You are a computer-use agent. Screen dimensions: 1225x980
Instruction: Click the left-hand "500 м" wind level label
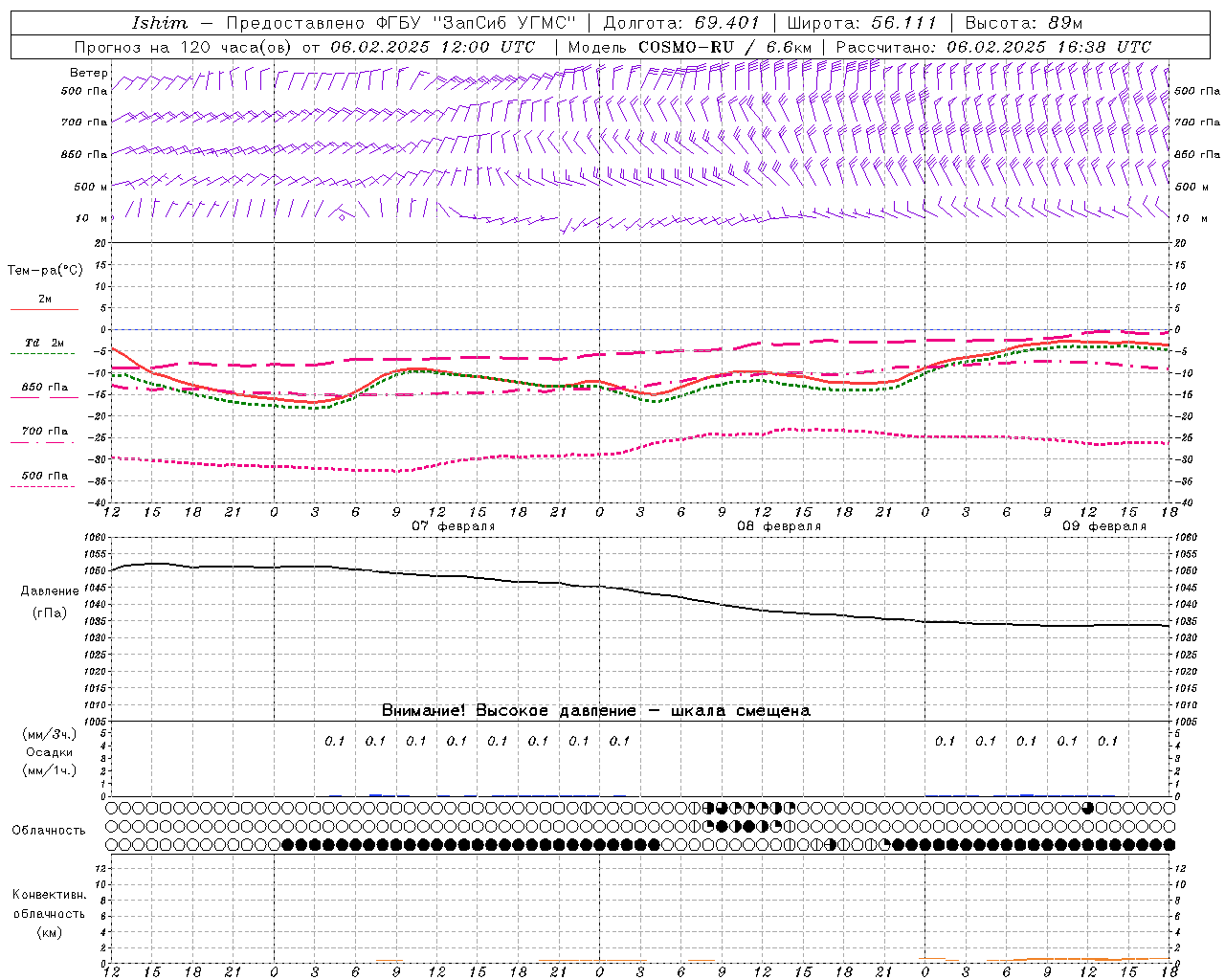click(91, 187)
